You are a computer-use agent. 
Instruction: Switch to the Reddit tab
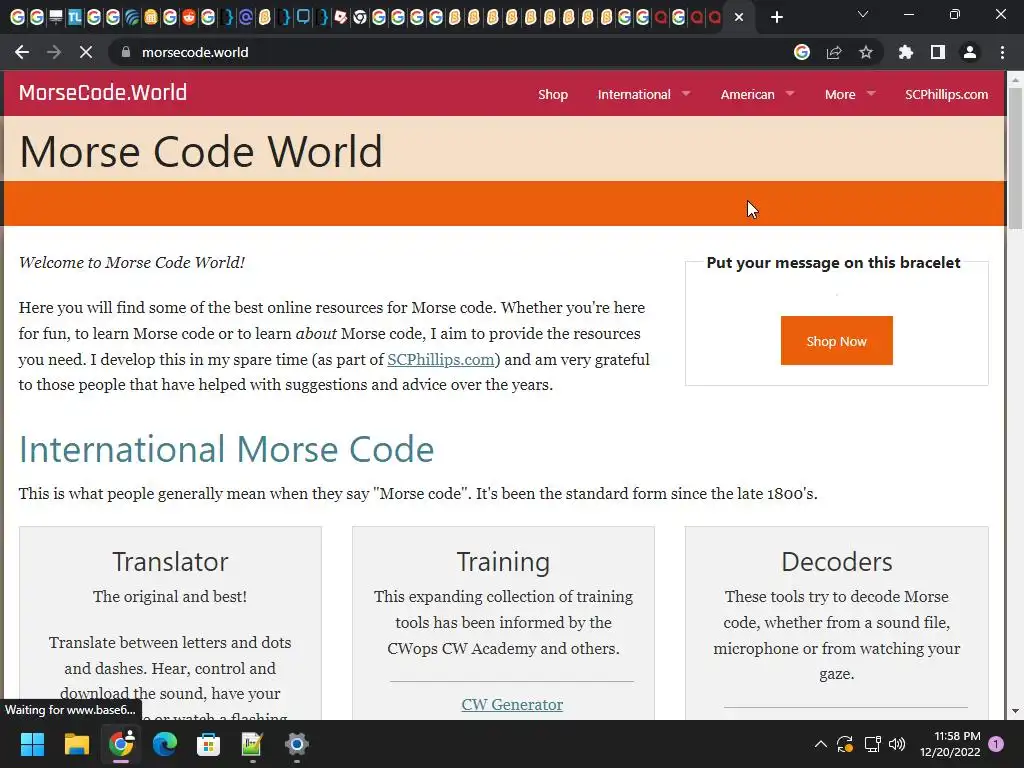point(189,18)
